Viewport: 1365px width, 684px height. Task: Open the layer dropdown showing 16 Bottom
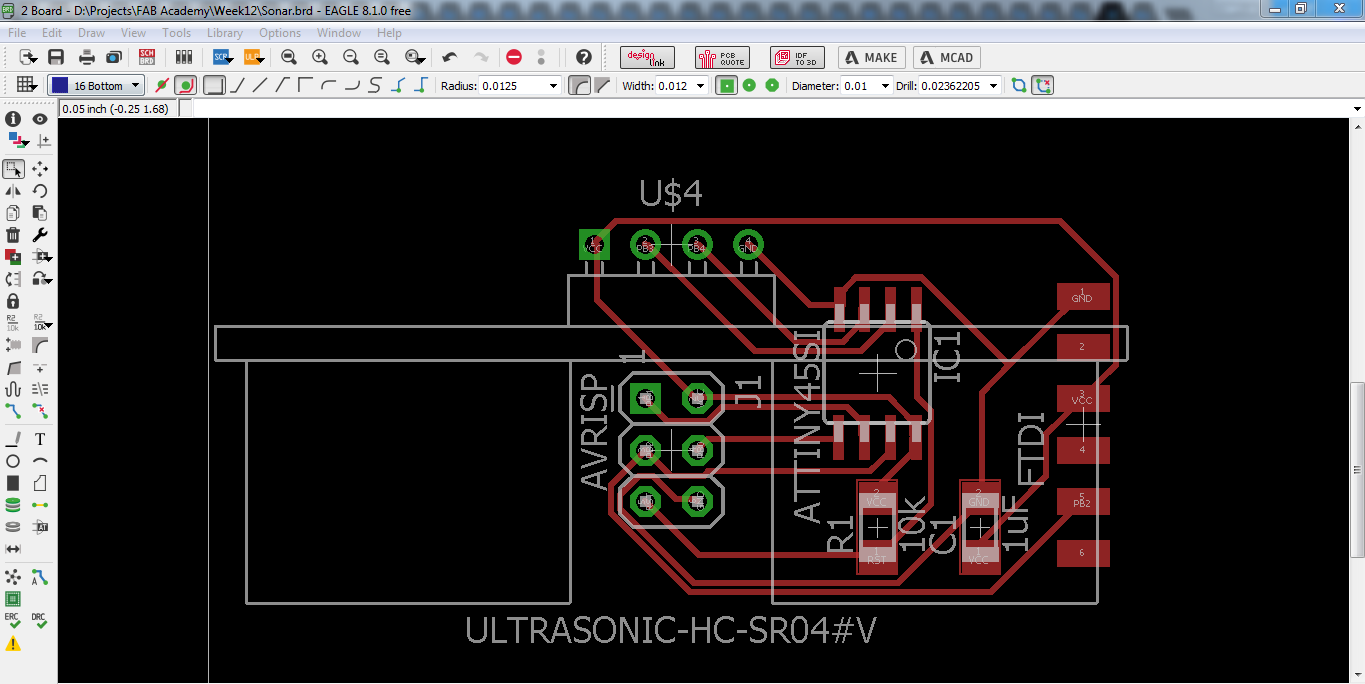coord(96,86)
